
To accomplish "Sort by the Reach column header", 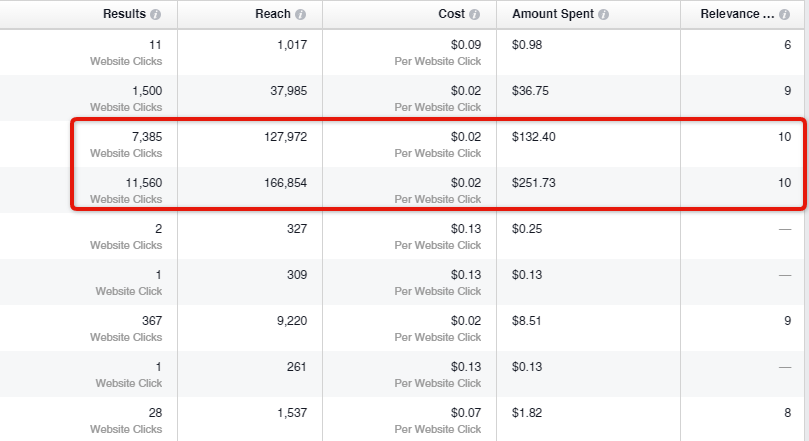I will (x=273, y=14).
